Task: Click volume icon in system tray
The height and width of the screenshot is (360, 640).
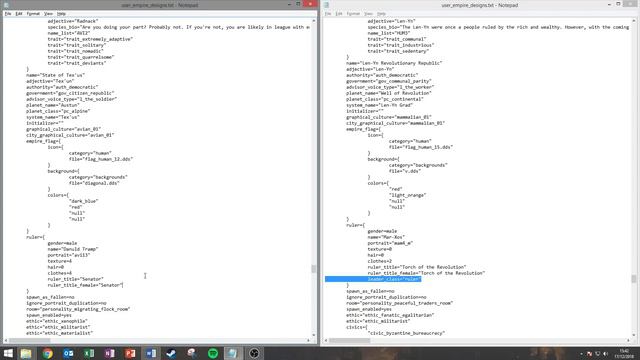Action: pyautogui.click(x=605, y=353)
